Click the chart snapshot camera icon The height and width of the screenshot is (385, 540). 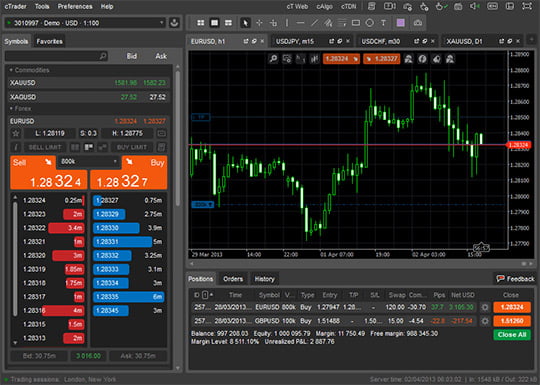pos(418,23)
